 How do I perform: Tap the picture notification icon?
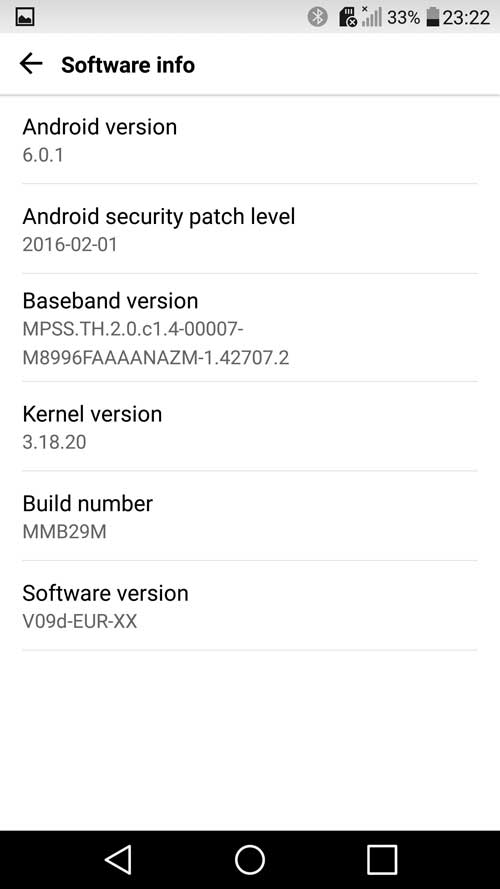(25, 17)
